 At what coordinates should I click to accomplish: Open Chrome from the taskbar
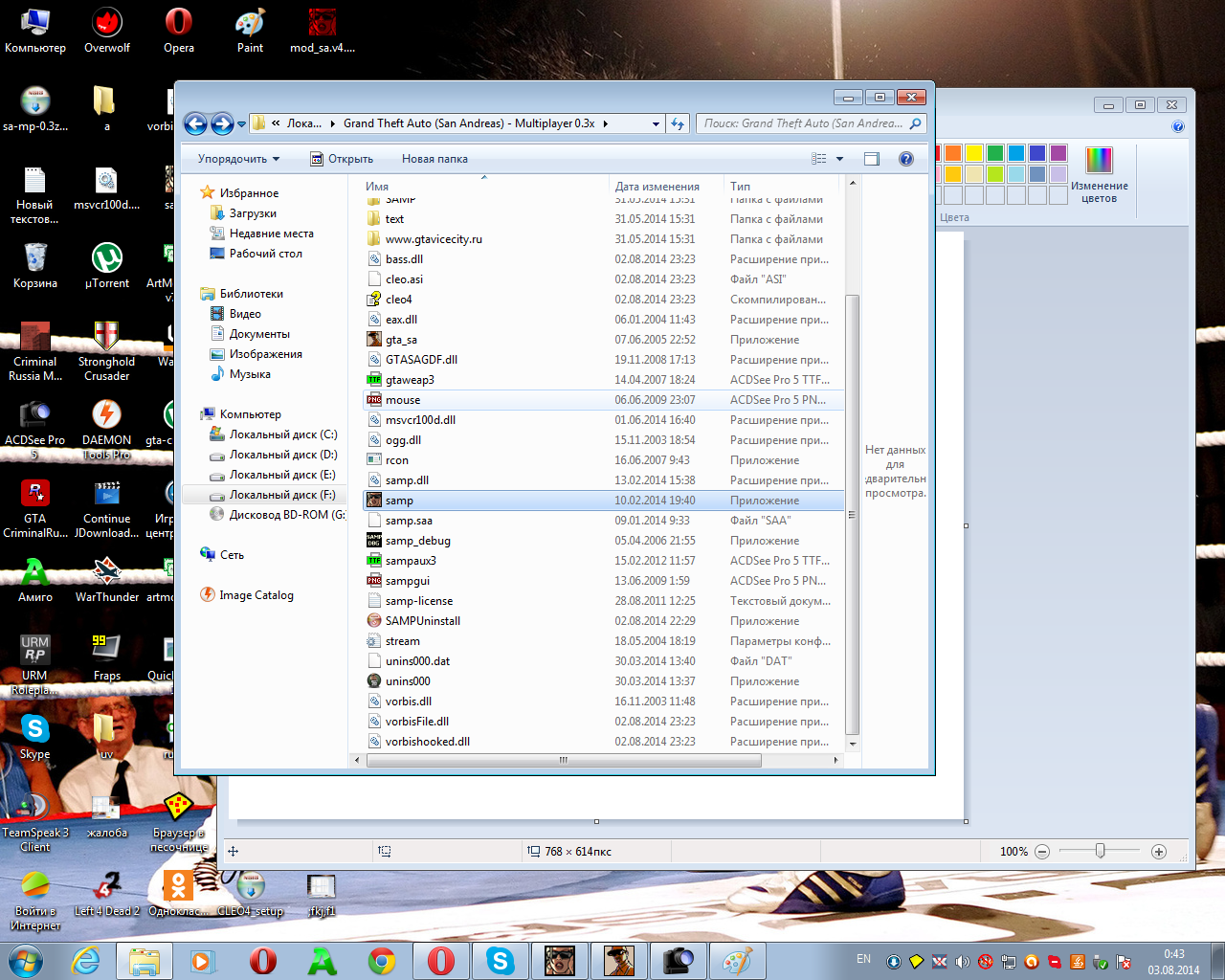[x=382, y=961]
